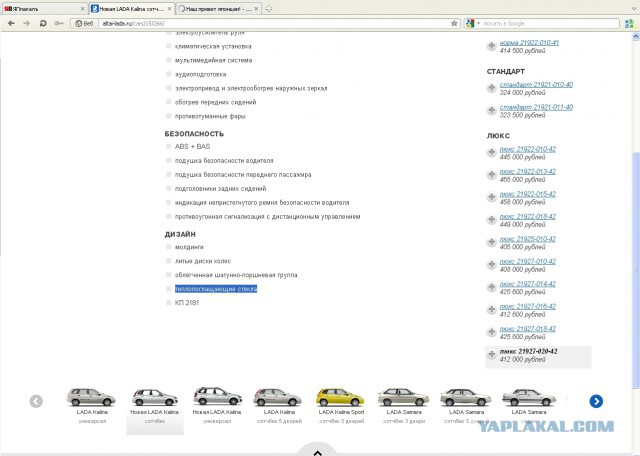Click the 'противотуманные фары' list item
This screenshot has height=456, width=640.
(210, 116)
